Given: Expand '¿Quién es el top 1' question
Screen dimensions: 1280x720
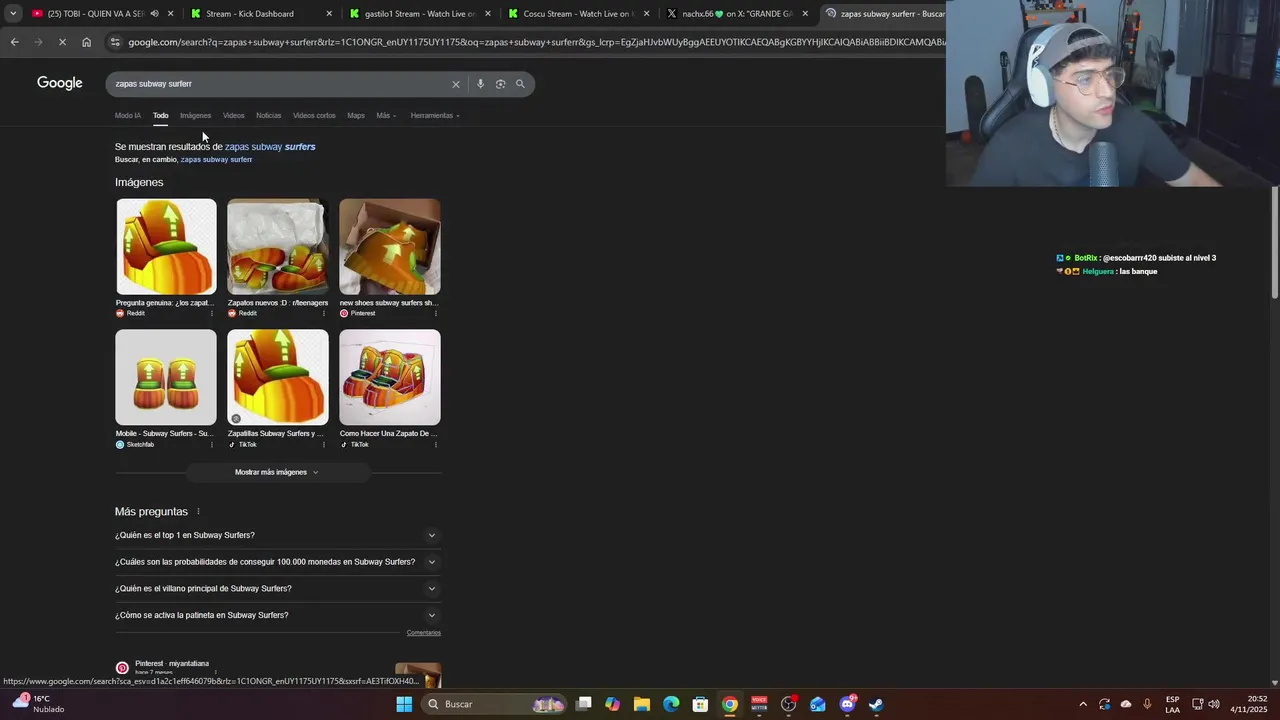Looking at the screenshot, I should pyautogui.click(x=277, y=535).
